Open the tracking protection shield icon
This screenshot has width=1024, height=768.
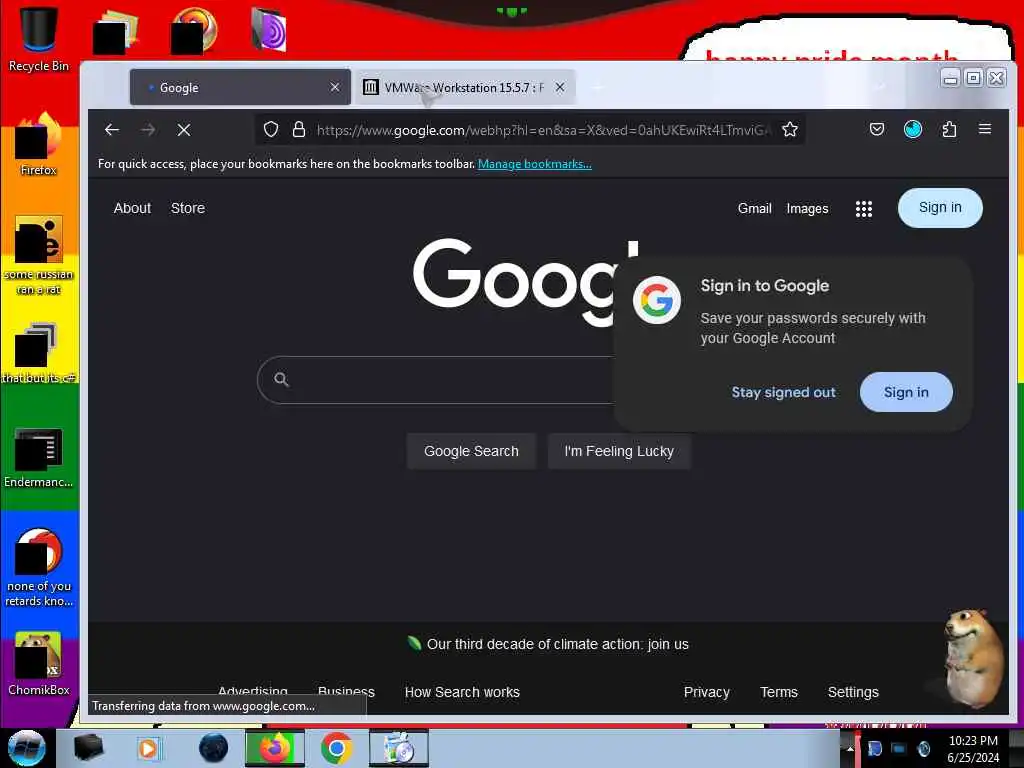click(x=271, y=129)
